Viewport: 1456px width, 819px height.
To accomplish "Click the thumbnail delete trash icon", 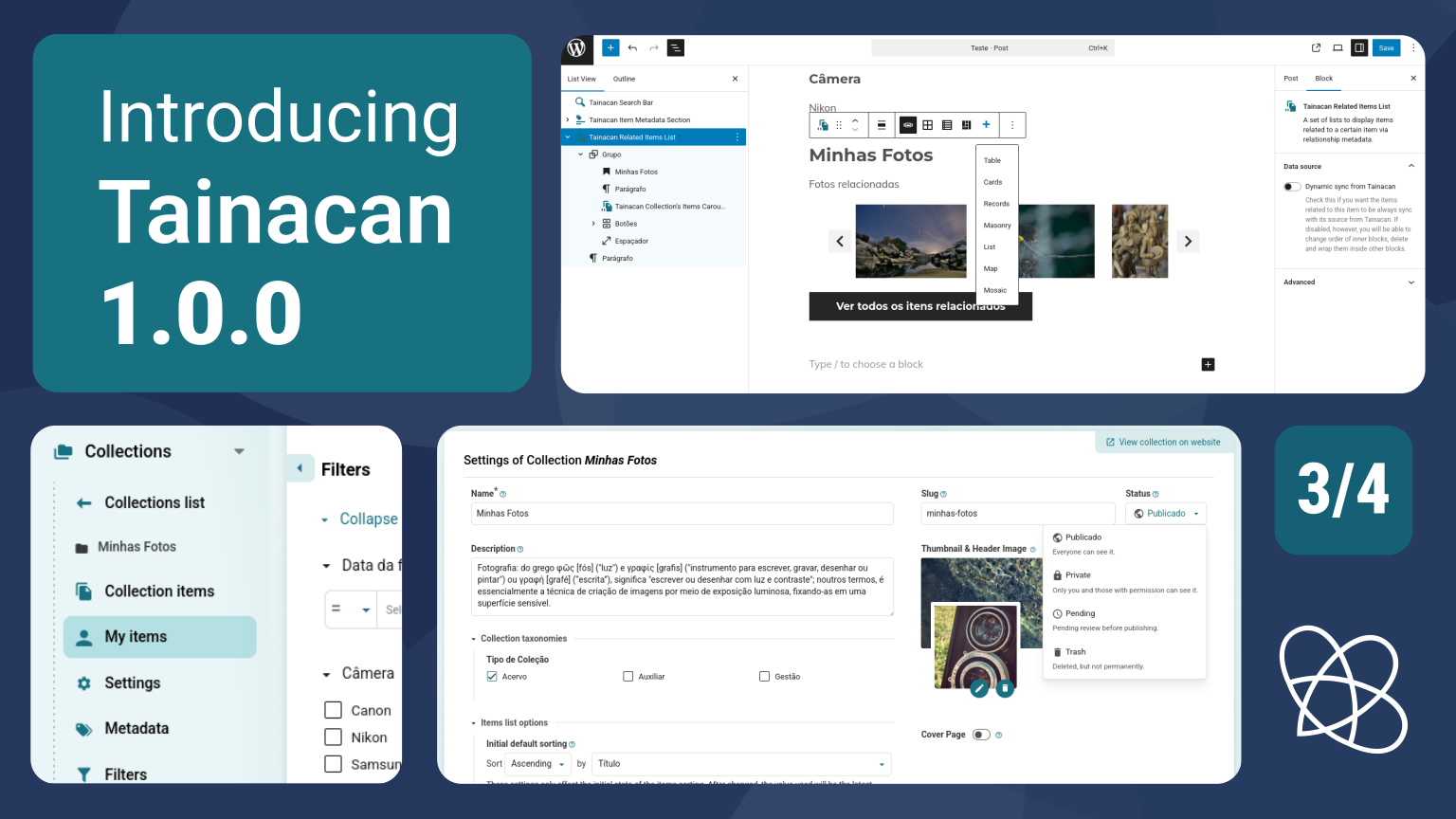I will pos(1005,689).
